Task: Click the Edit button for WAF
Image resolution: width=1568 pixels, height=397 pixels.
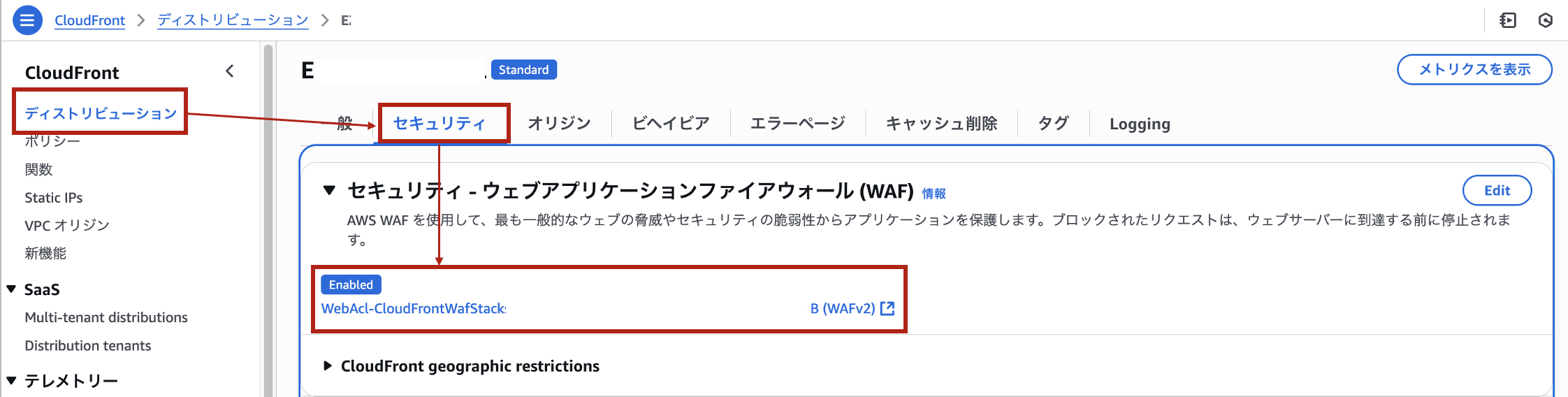Action: 1497,191
